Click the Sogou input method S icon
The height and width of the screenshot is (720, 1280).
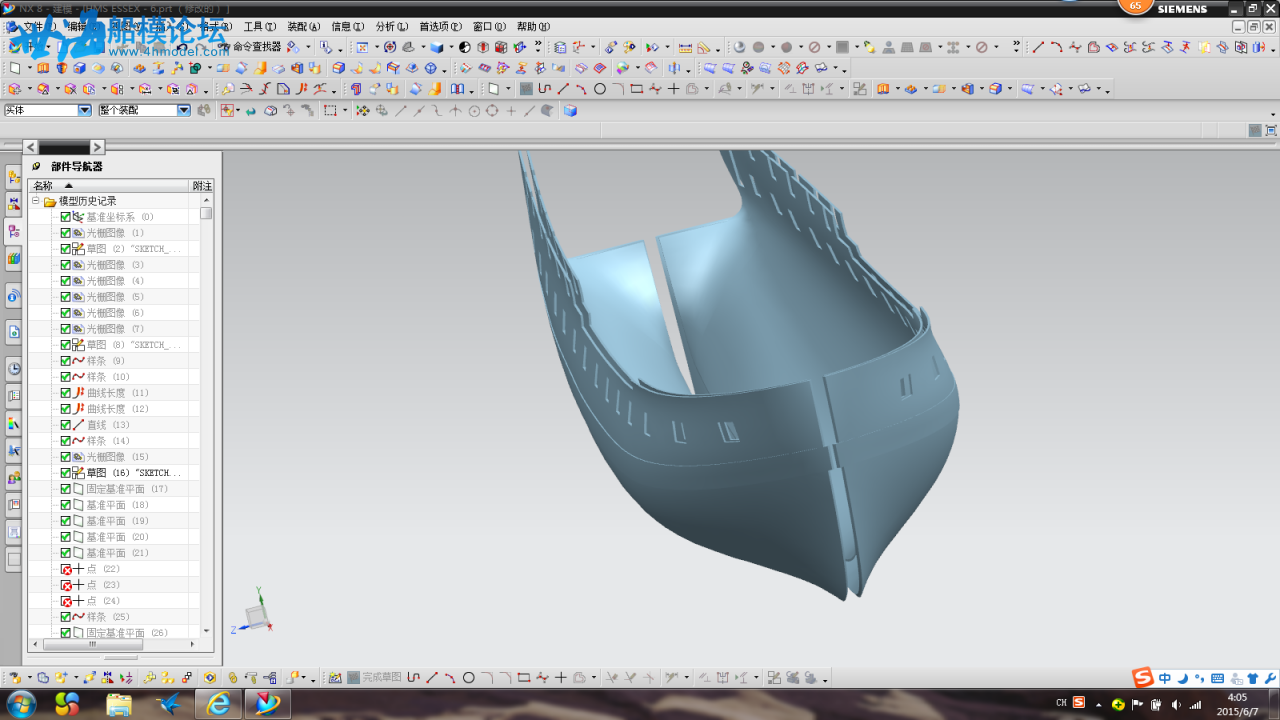point(1143,678)
